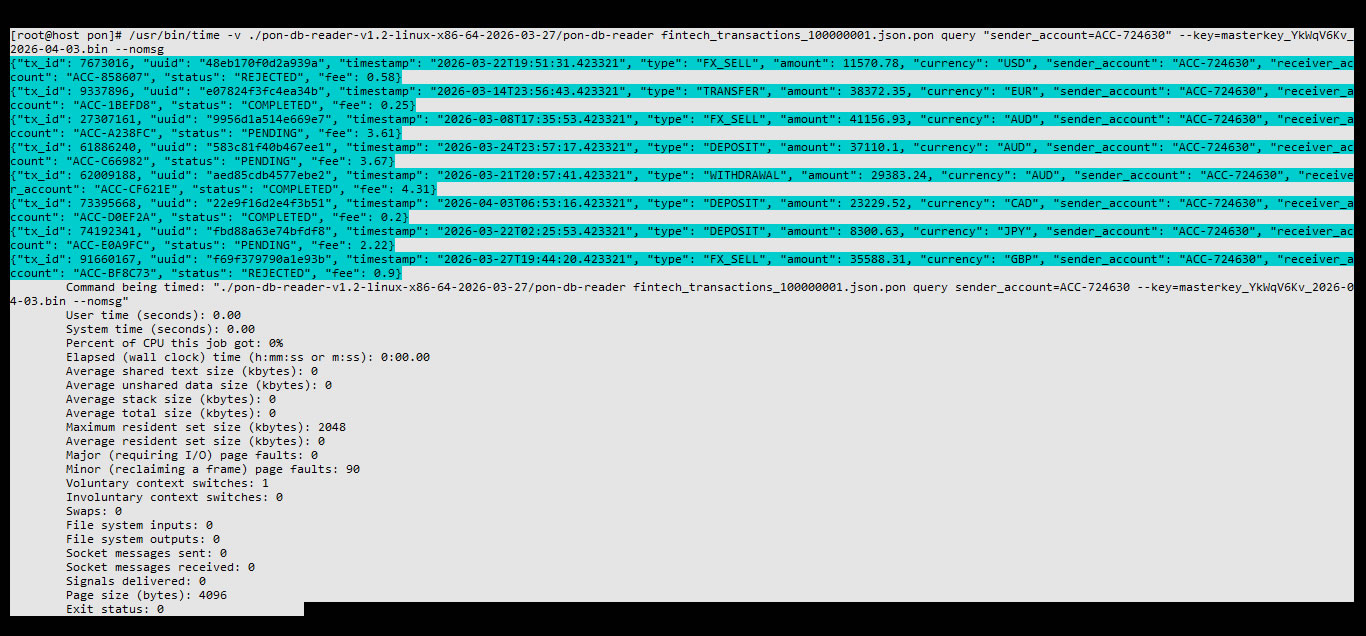
Task: Click amount value 29383.24
Action: click(x=899, y=175)
